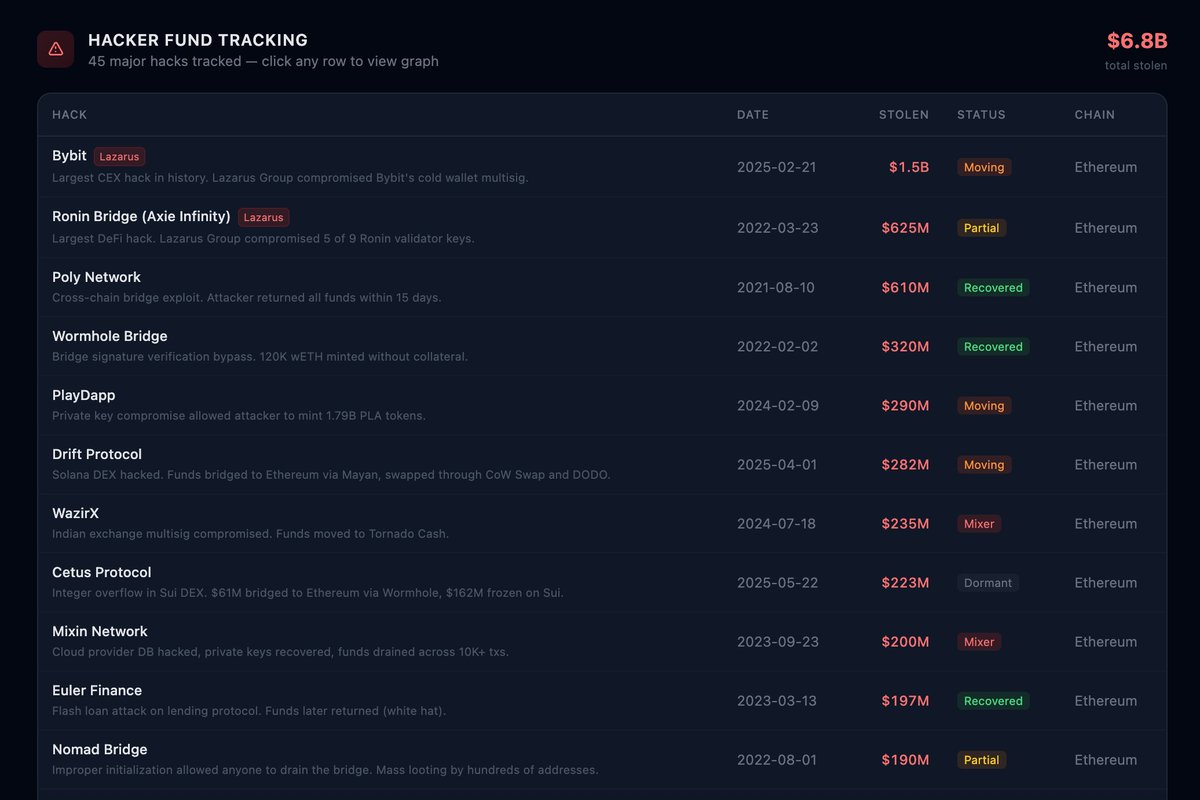
Task: Click the HACK column header
Action: point(70,115)
